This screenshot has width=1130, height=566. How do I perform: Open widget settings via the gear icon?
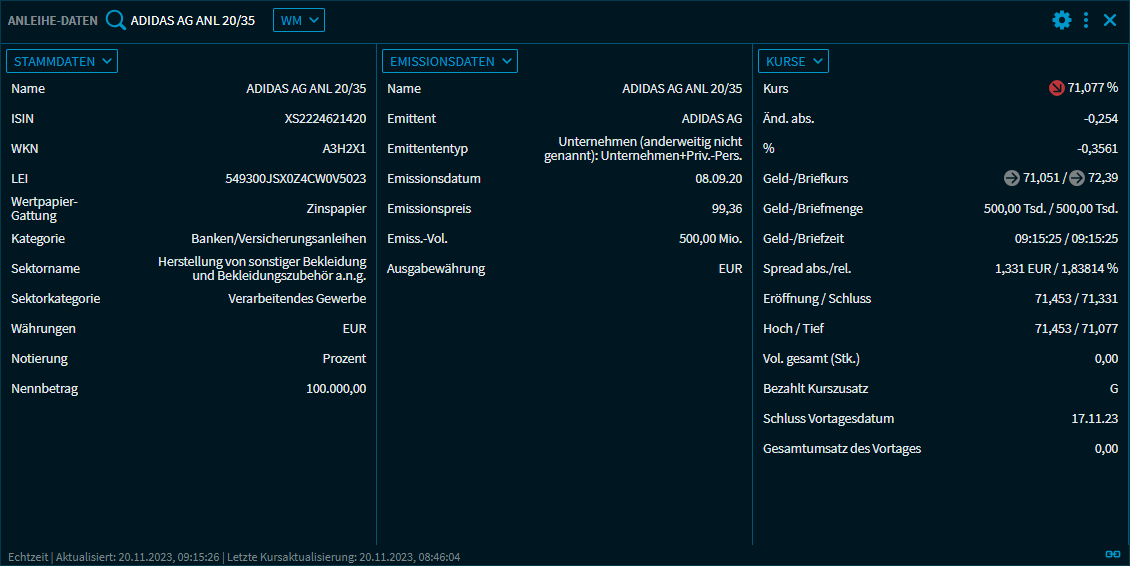coord(1062,20)
